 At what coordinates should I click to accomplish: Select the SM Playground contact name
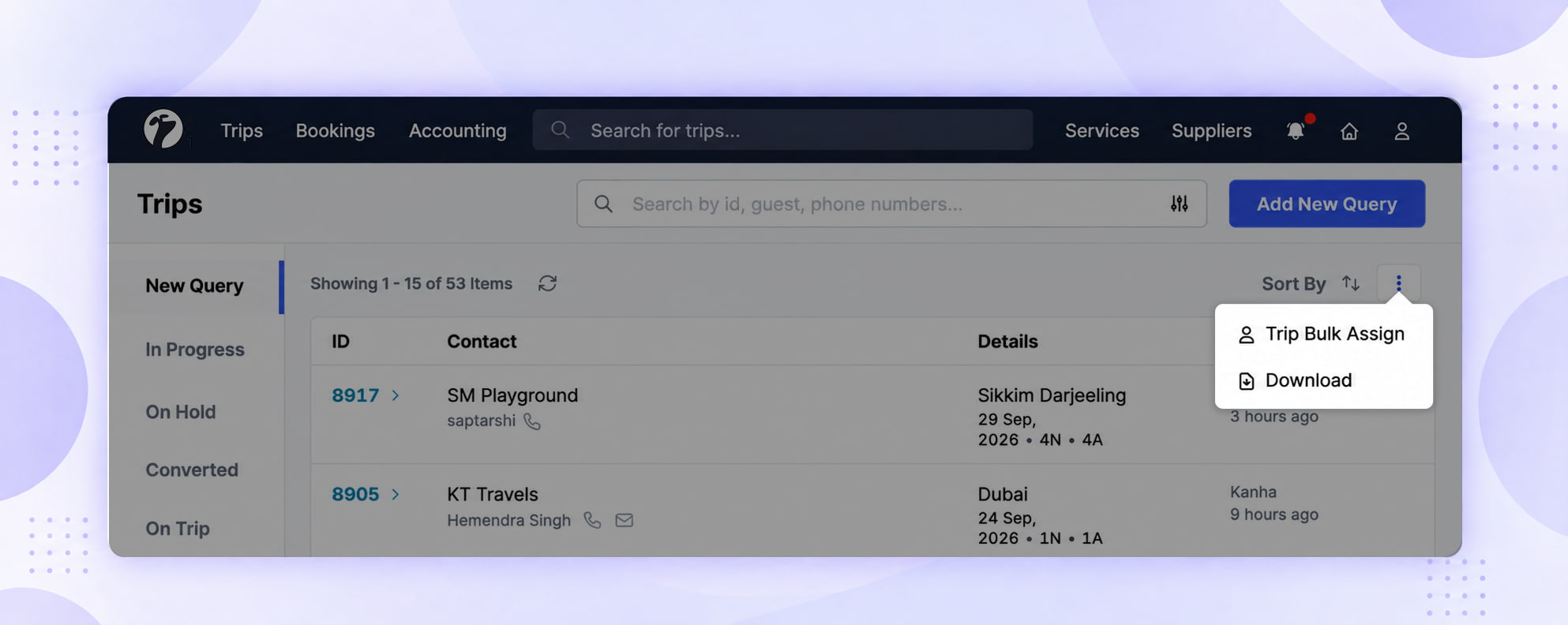coord(512,395)
